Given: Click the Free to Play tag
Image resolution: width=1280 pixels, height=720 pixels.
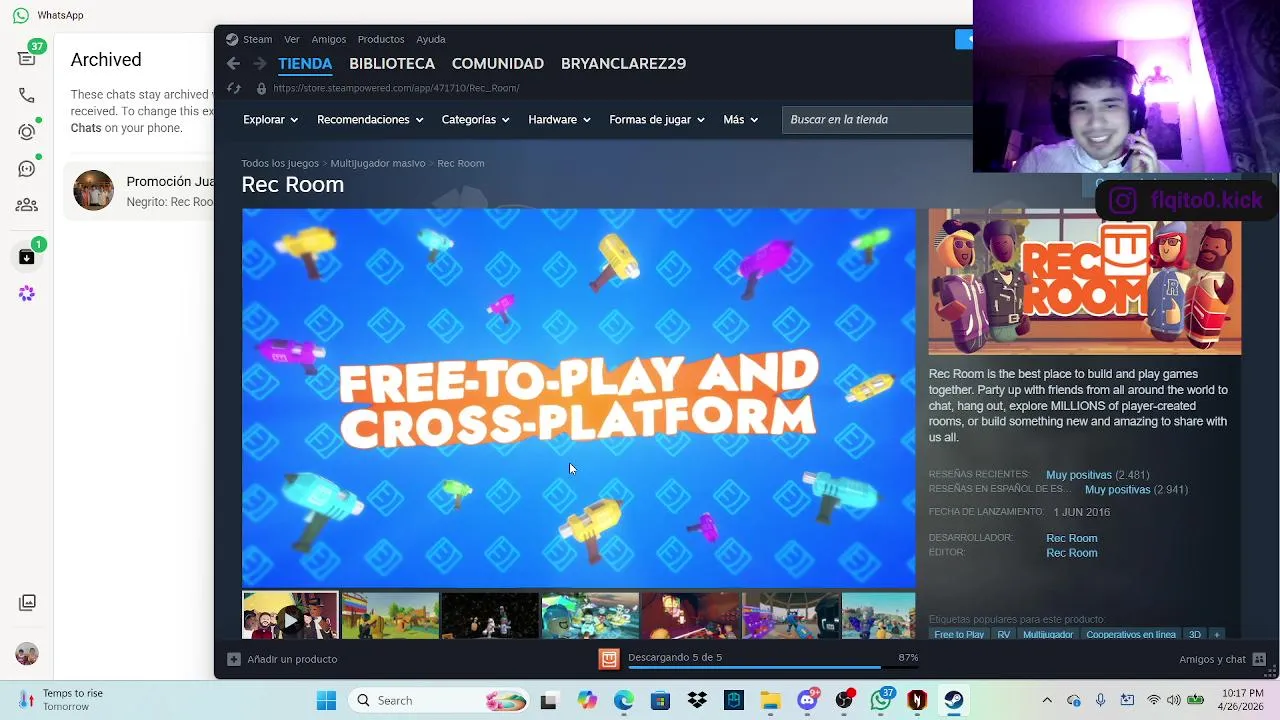Looking at the screenshot, I should (x=959, y=634).
